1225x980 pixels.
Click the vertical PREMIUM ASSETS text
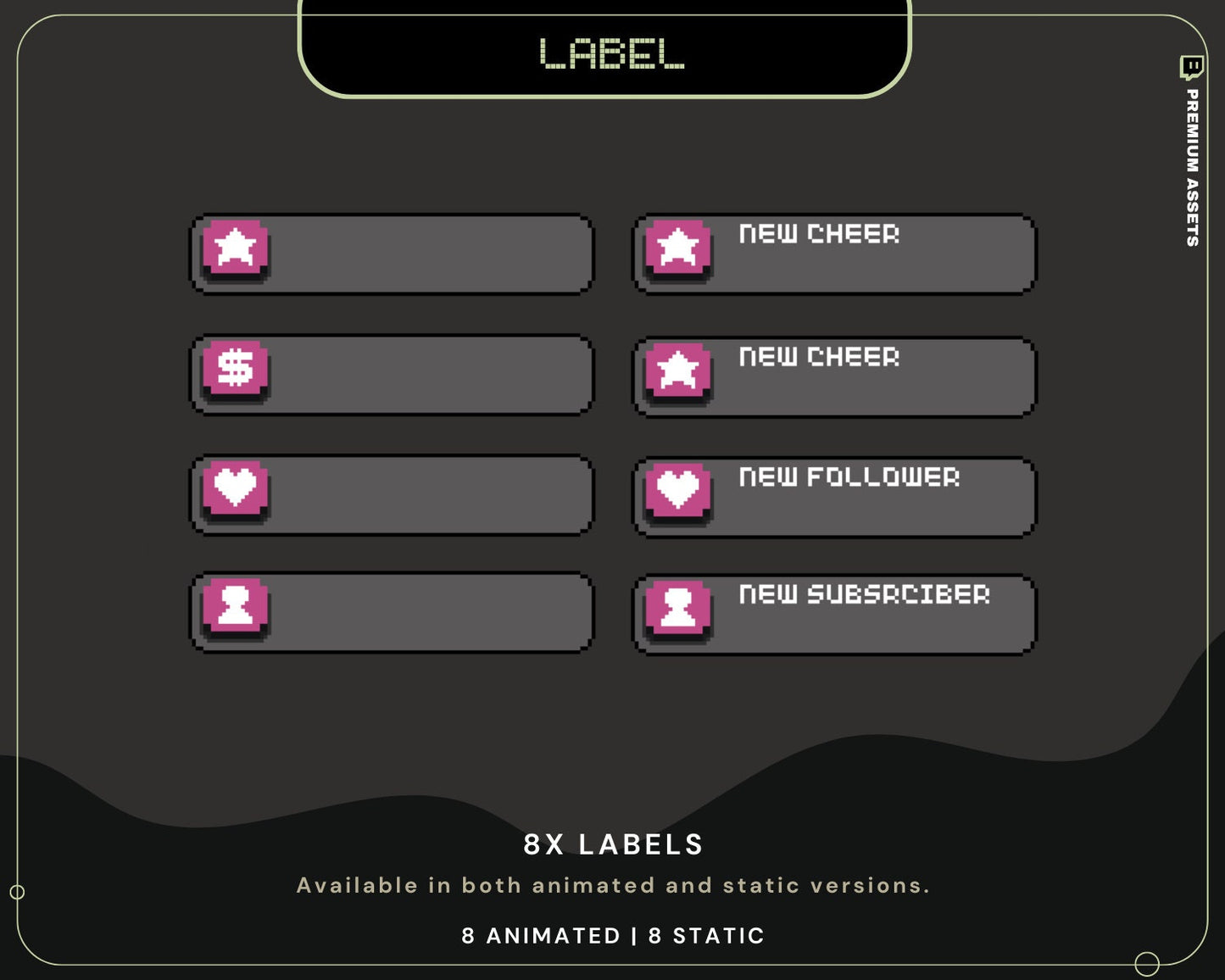(1192, 168)
